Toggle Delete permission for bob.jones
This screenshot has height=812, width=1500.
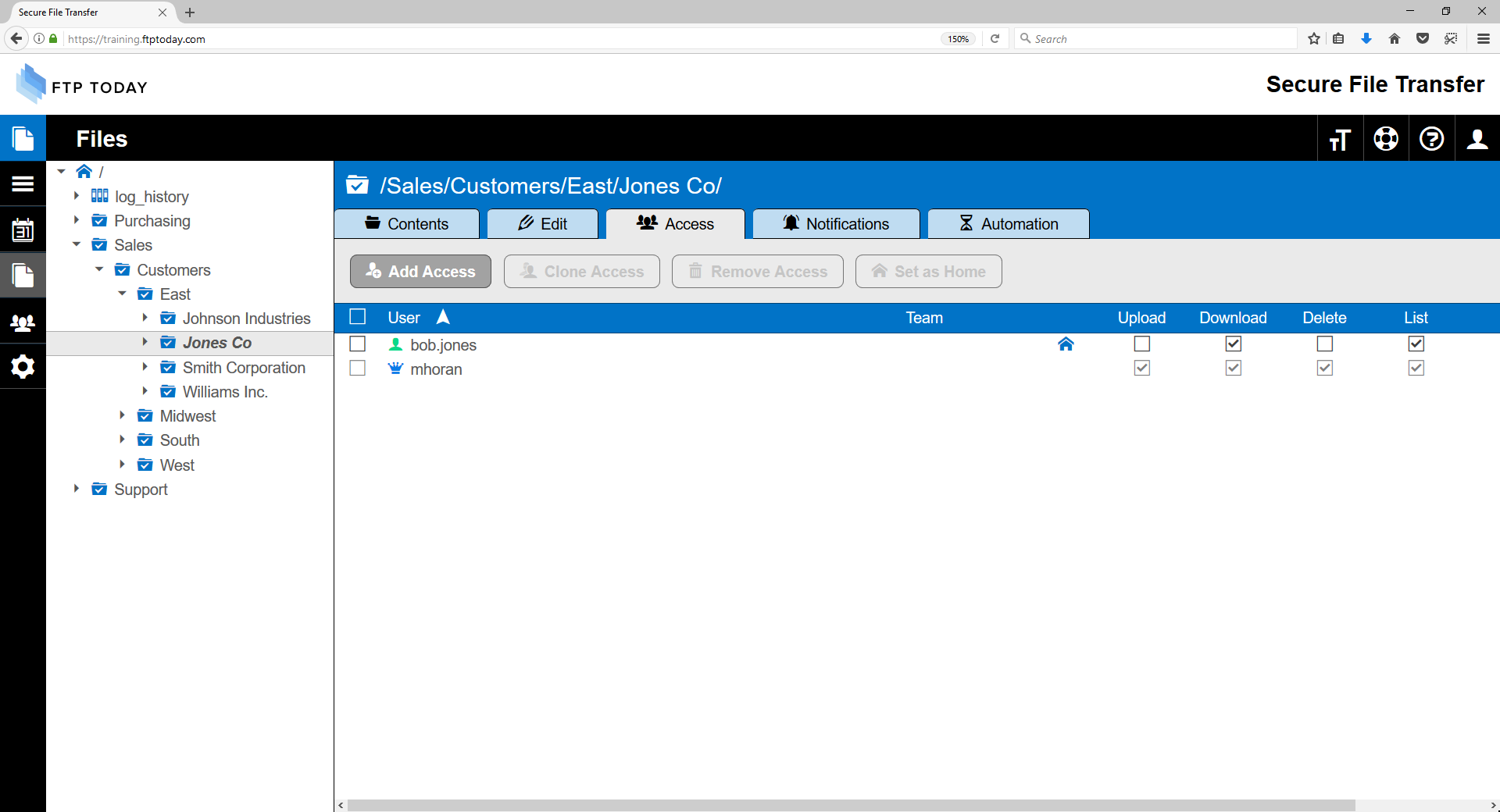click(x=1324, y=344)
